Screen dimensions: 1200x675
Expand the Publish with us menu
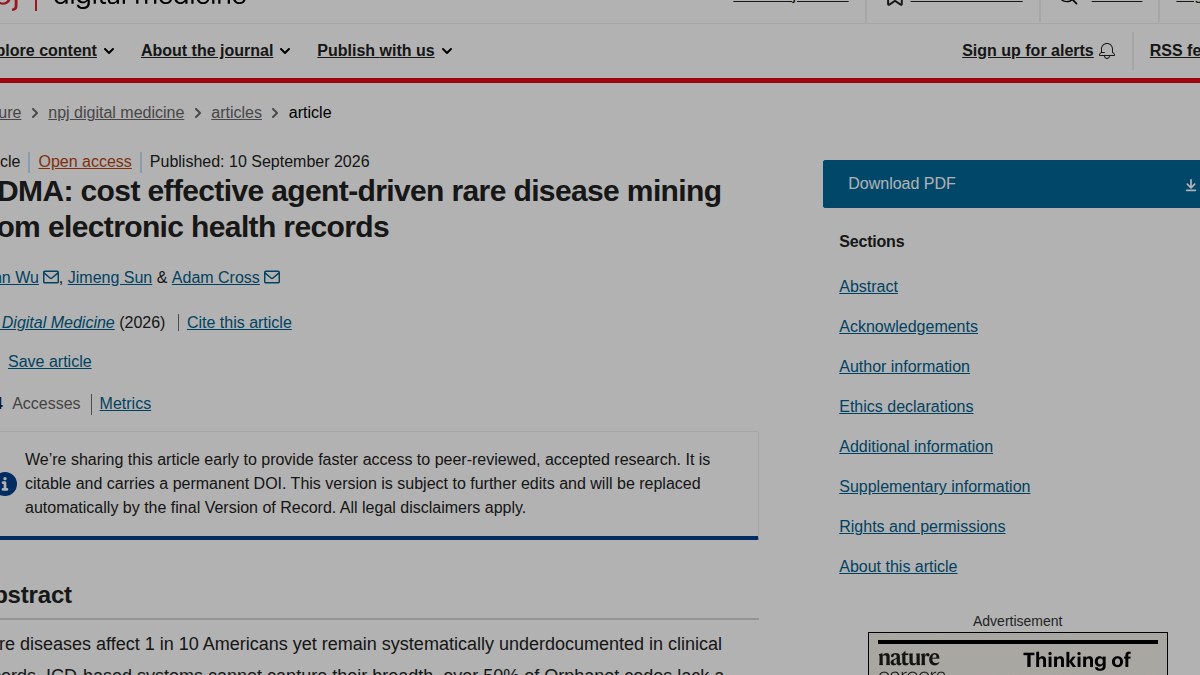(385, 51)
